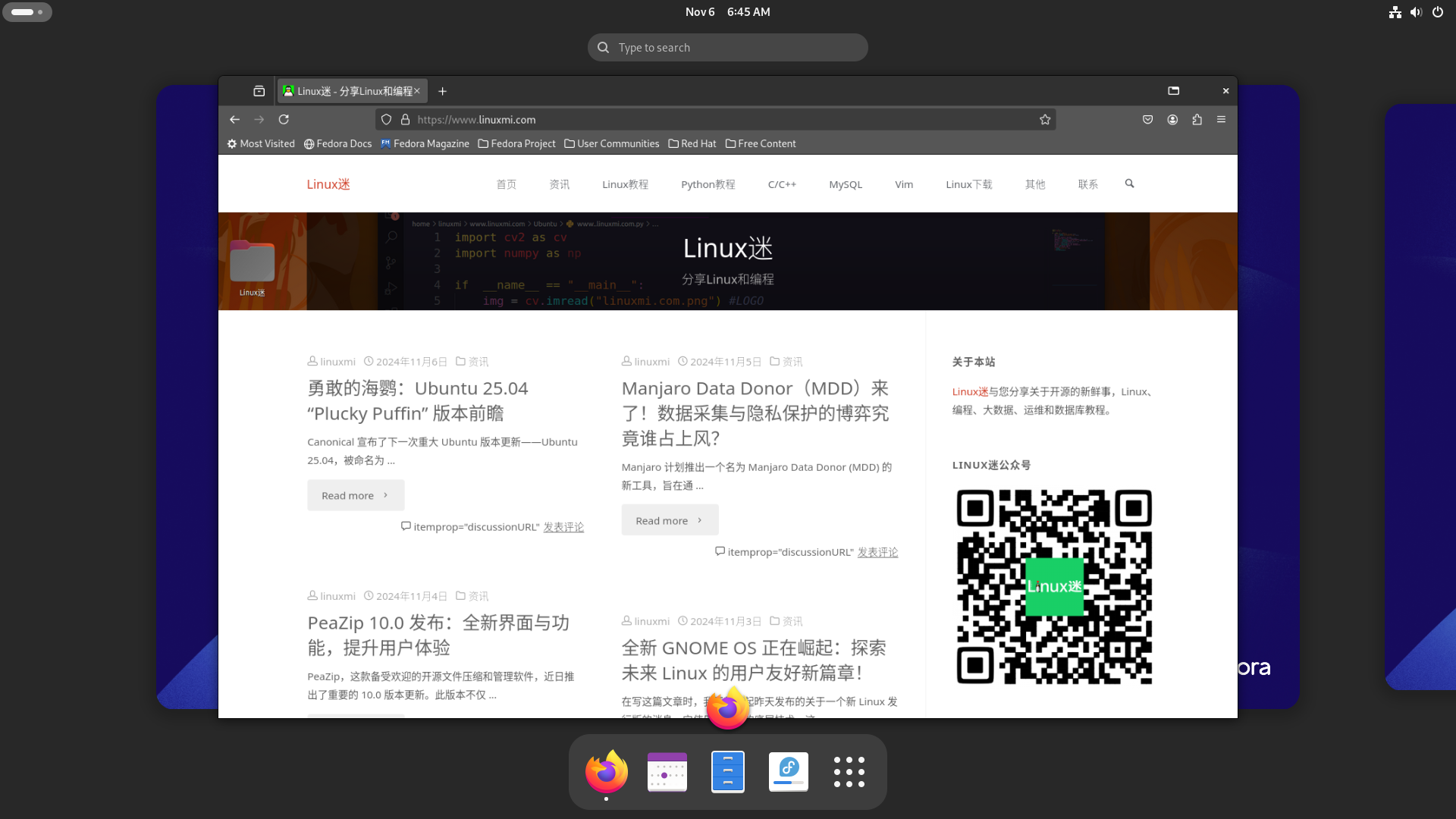Viewport: 1456px width, 819px height.
Task: Open the volume icon in top bar
Action: pyautogui.click(x=1416, y=12)
